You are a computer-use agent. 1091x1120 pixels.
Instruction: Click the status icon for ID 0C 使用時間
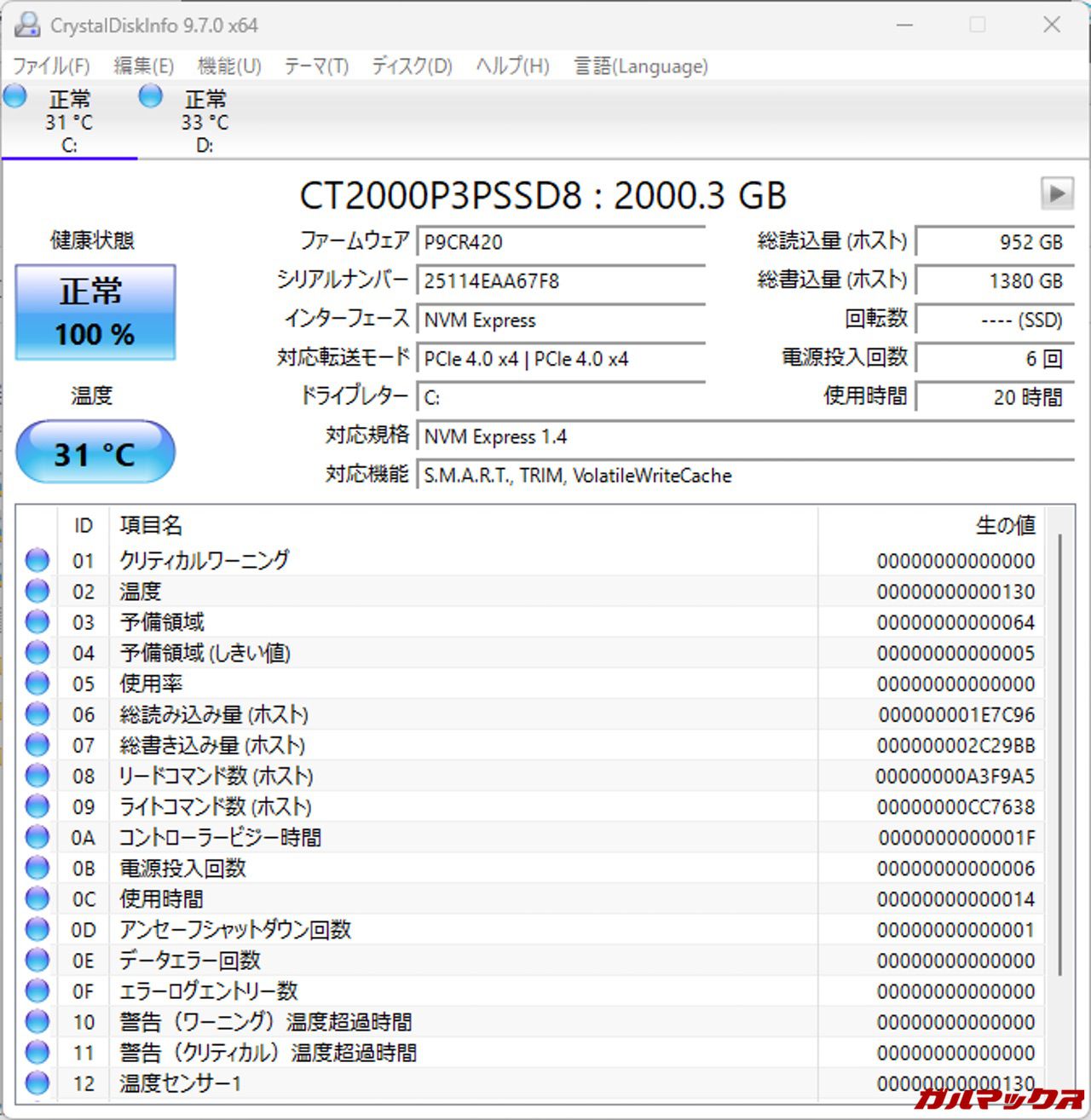37,898
